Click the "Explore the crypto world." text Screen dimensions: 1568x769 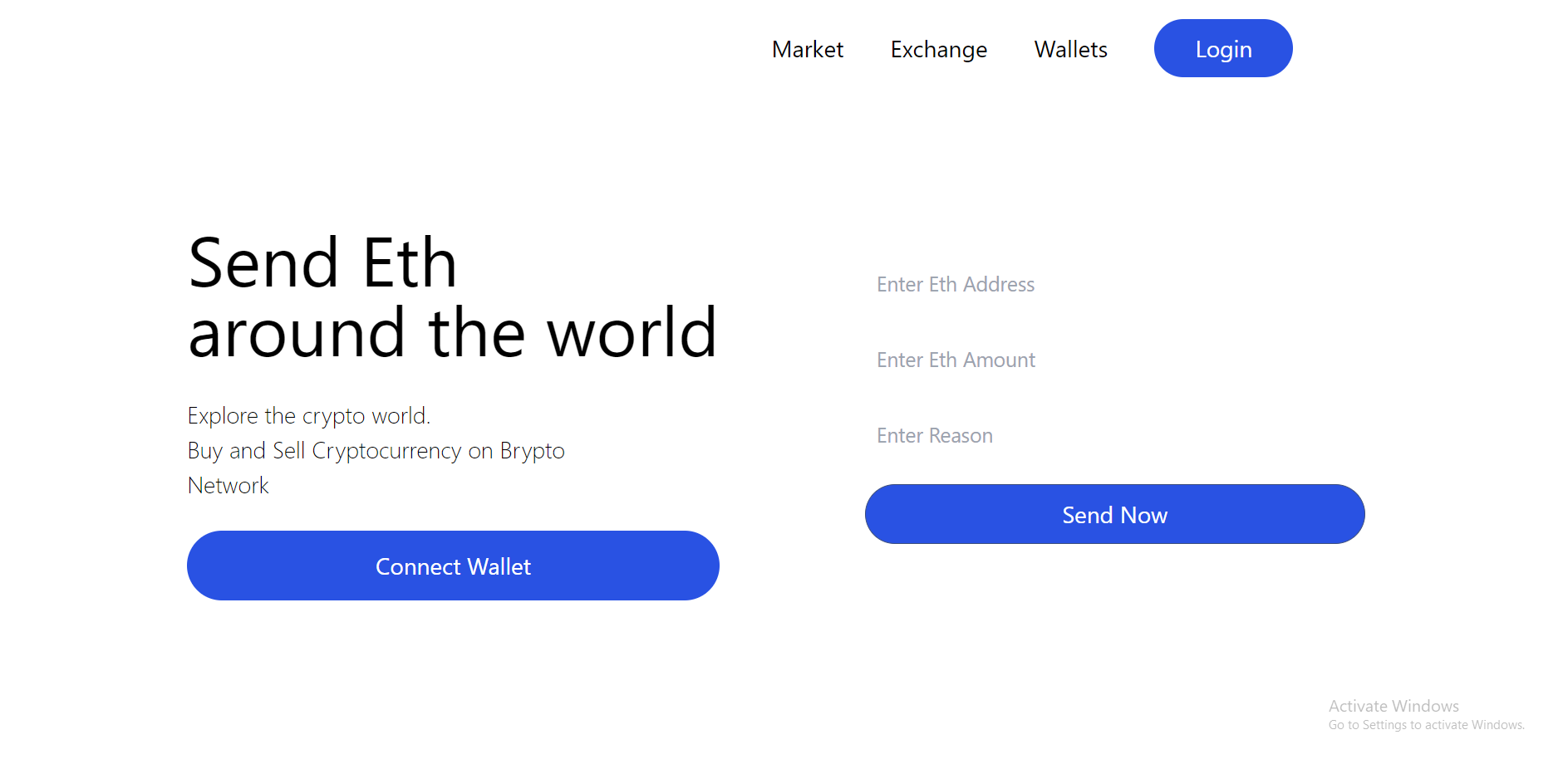308,415
